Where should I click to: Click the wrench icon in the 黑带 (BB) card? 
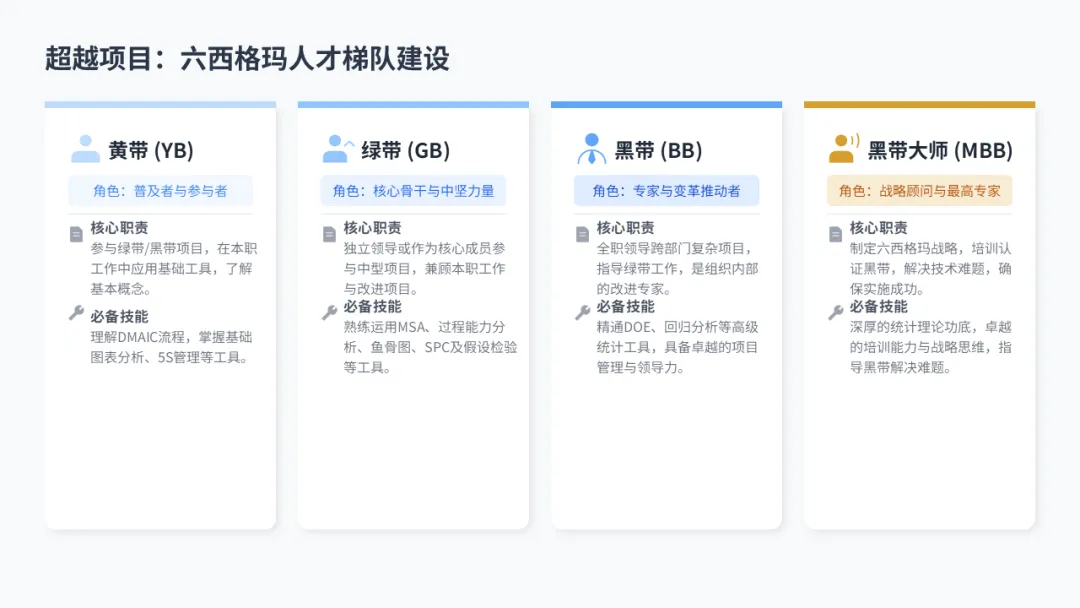tap(583, 313)
